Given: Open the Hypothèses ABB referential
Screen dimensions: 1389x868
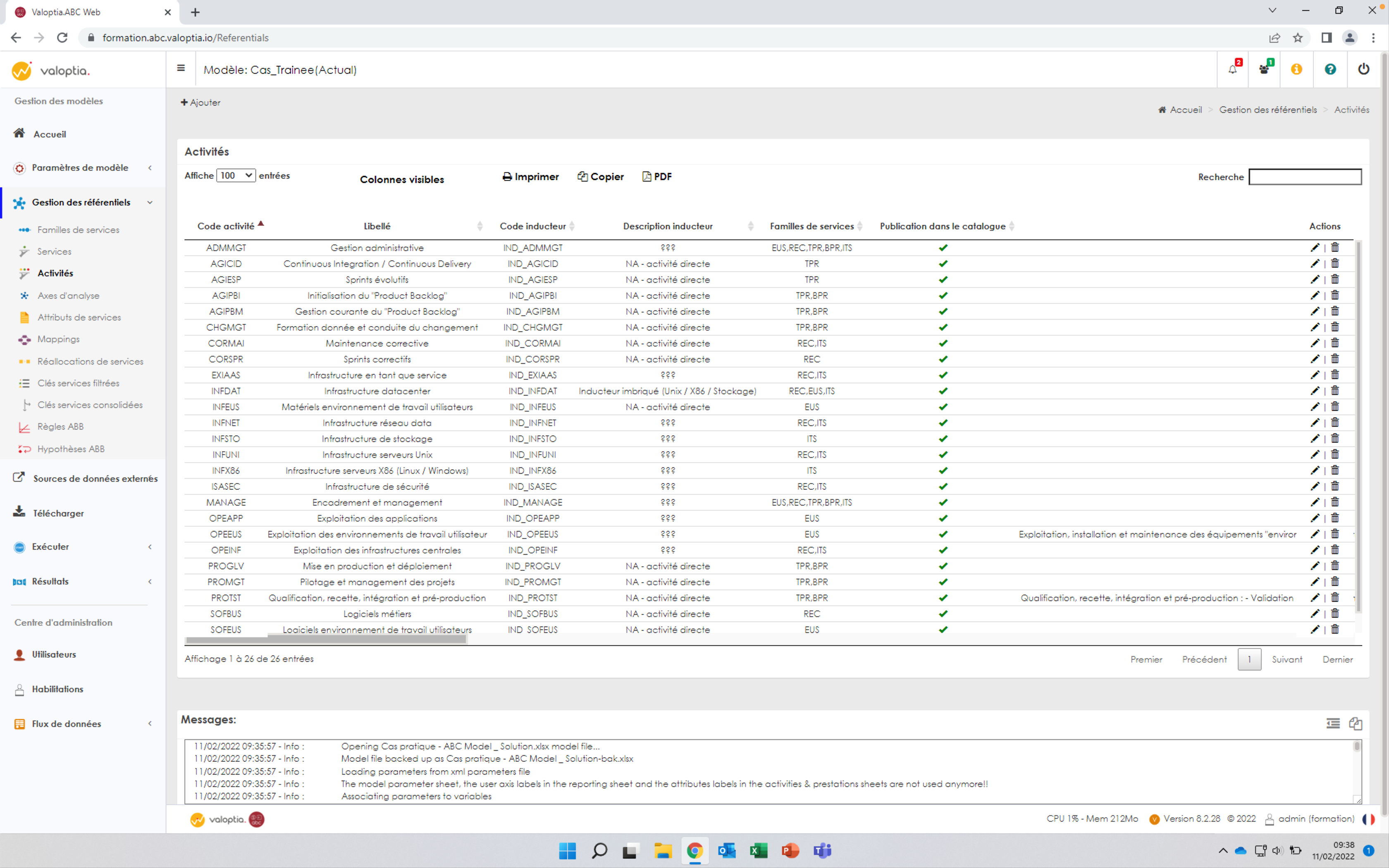Looking at the screenshot, I should click(71, 448).
